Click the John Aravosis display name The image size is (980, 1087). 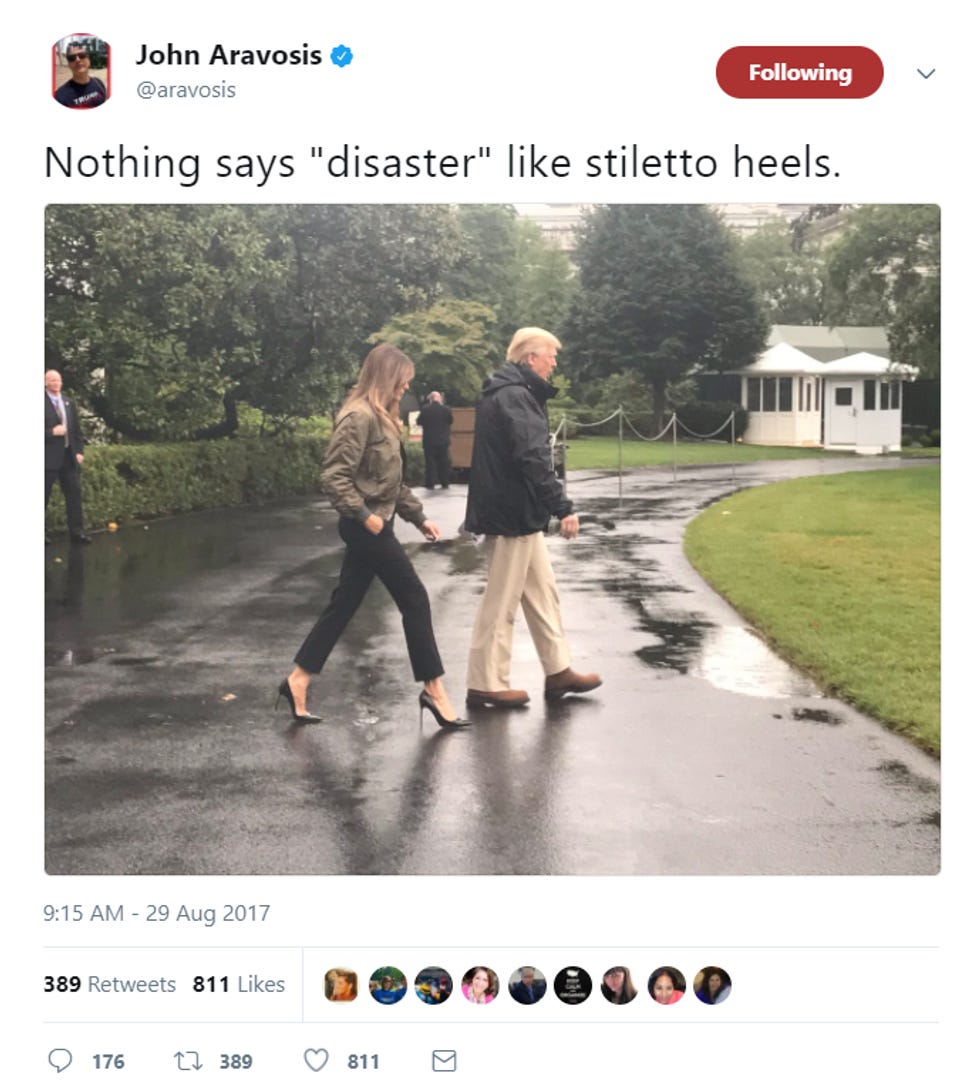pyautogui.click(x=229, y=55)
